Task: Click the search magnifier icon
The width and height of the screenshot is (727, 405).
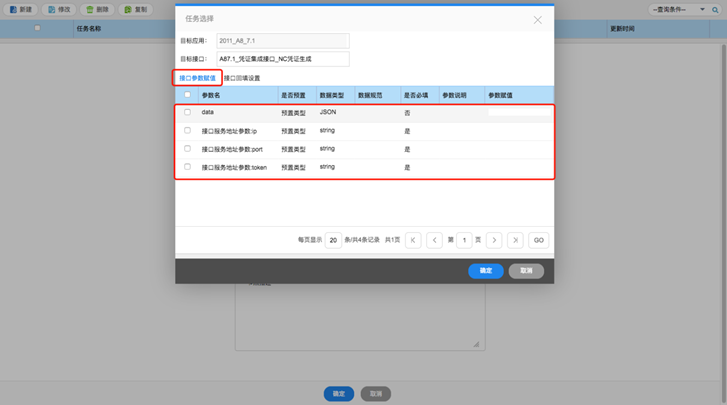Action: [715, 10]
